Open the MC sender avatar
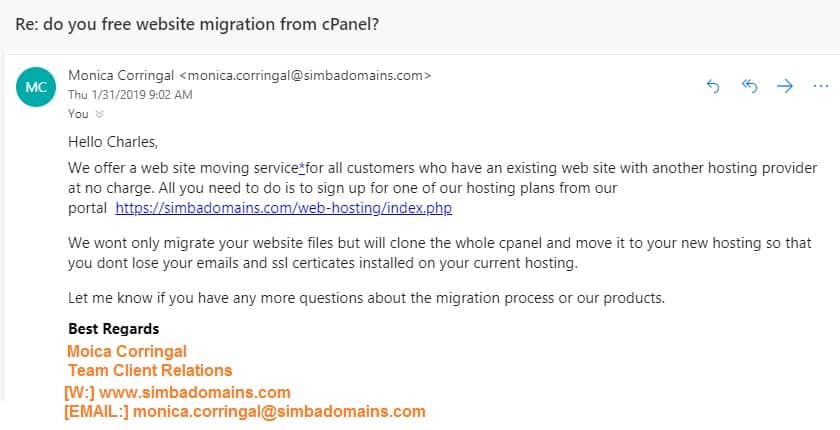 pyautogui.click(x=36, y=87)
